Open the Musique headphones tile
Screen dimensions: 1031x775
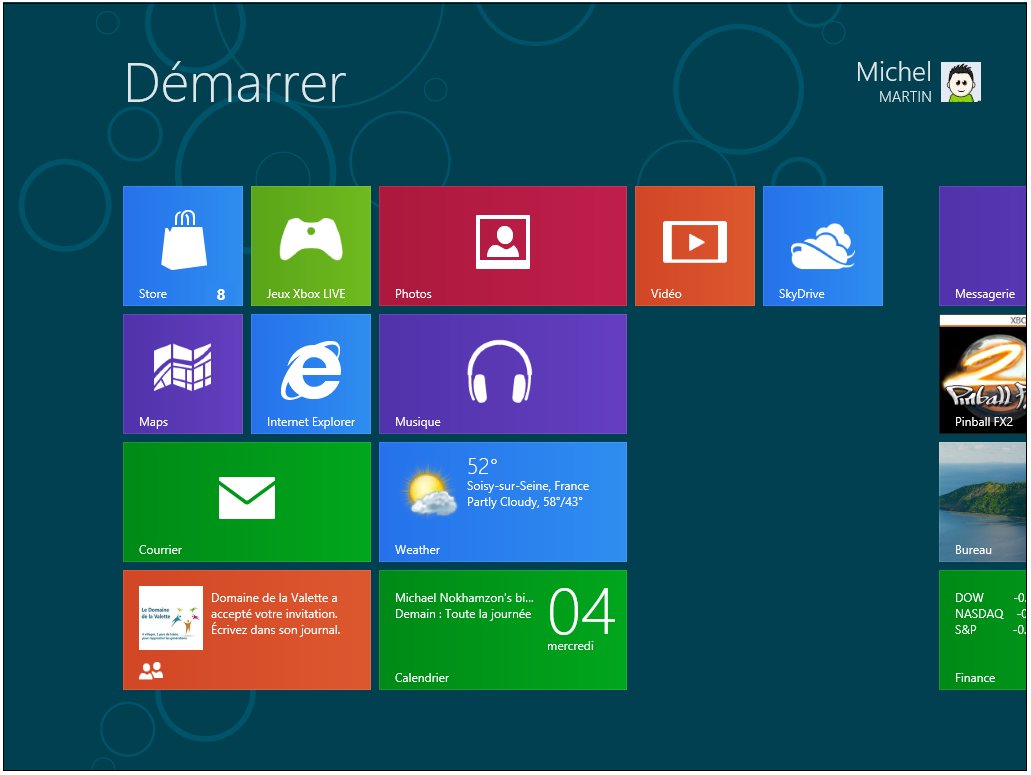click(502, 374)
